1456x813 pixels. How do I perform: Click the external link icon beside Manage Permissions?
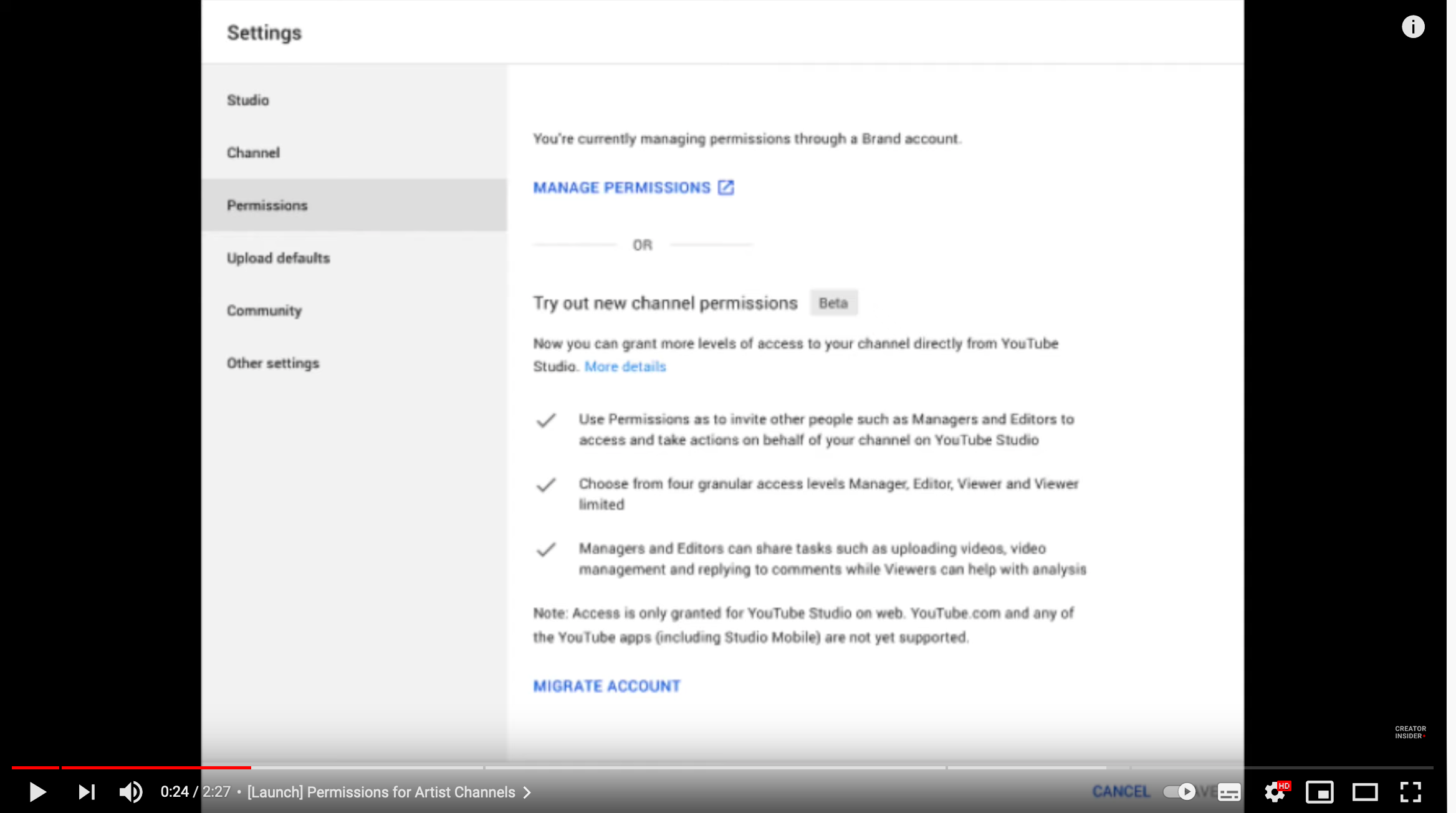pos(726,188)
